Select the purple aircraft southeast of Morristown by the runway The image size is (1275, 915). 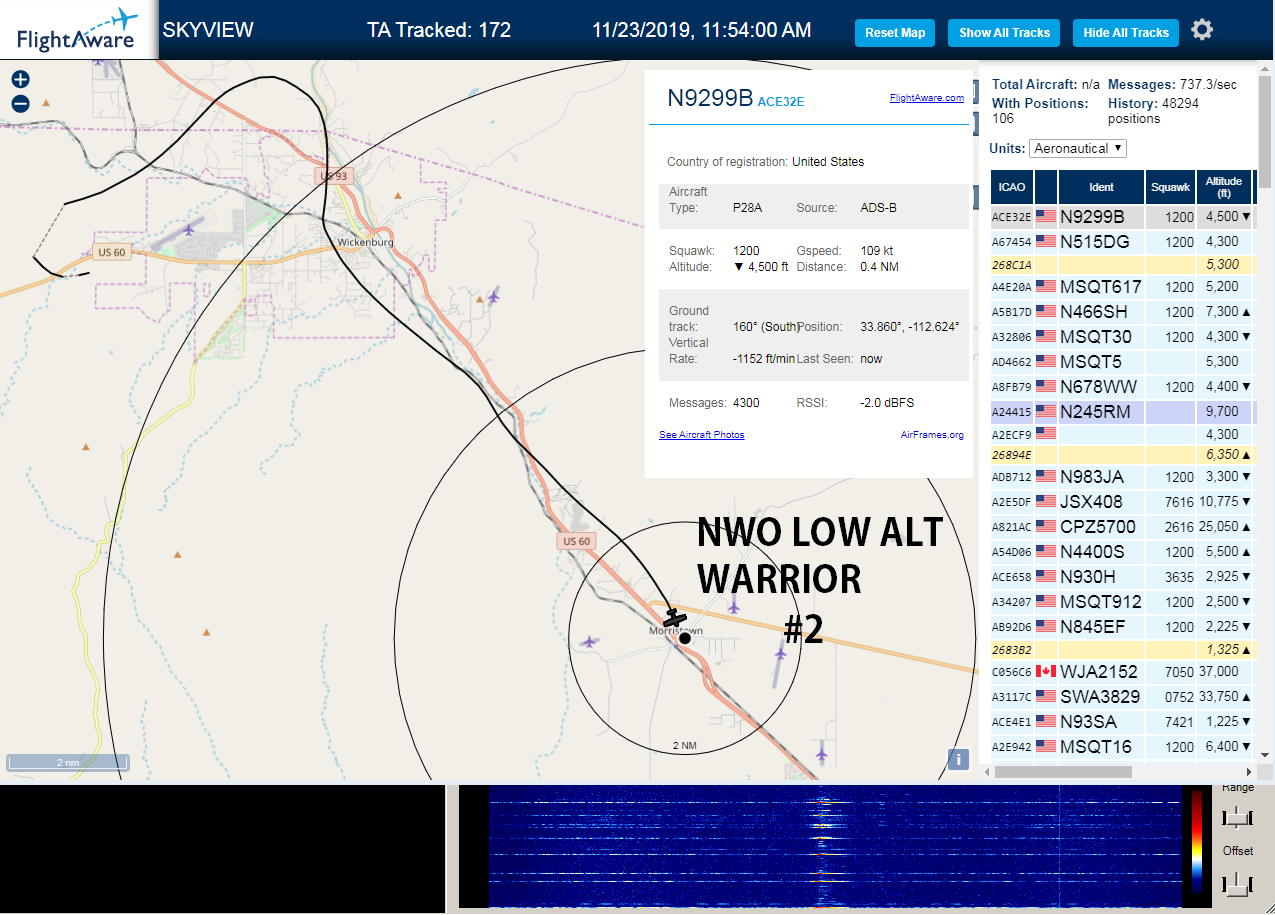pos(780,653)
